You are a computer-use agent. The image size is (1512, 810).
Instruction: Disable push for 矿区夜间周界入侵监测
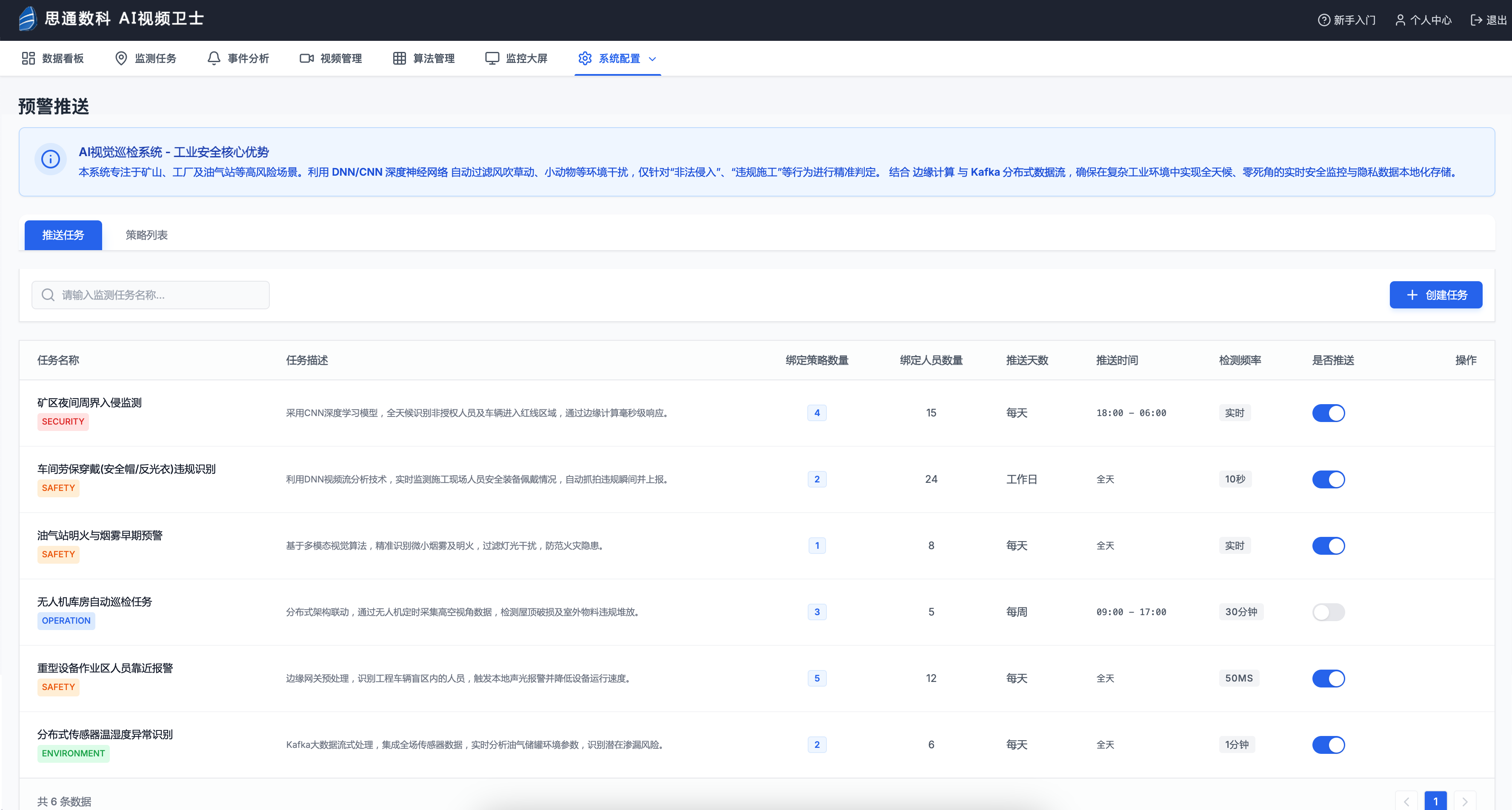(1328, 413)
